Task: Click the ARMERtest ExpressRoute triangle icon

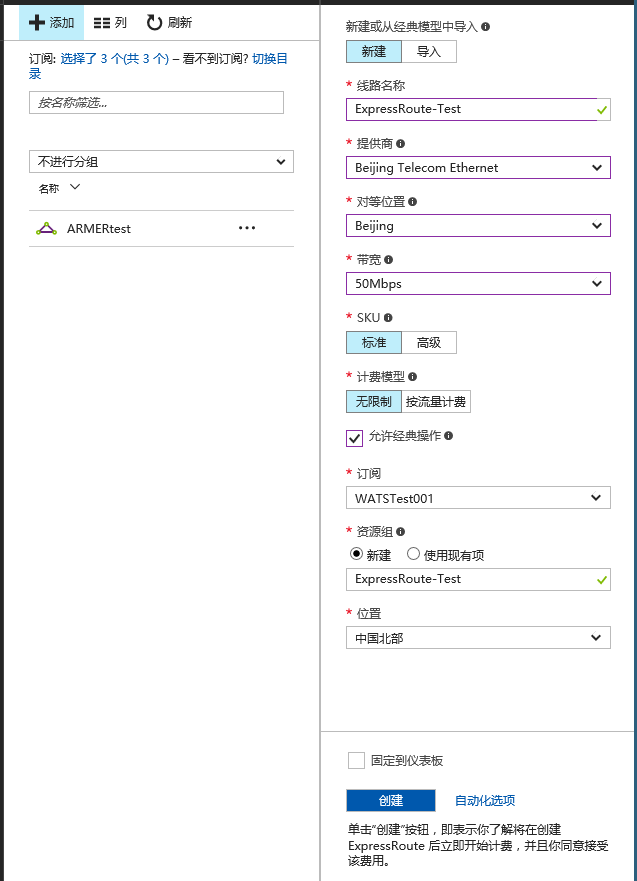Action: 47,228
